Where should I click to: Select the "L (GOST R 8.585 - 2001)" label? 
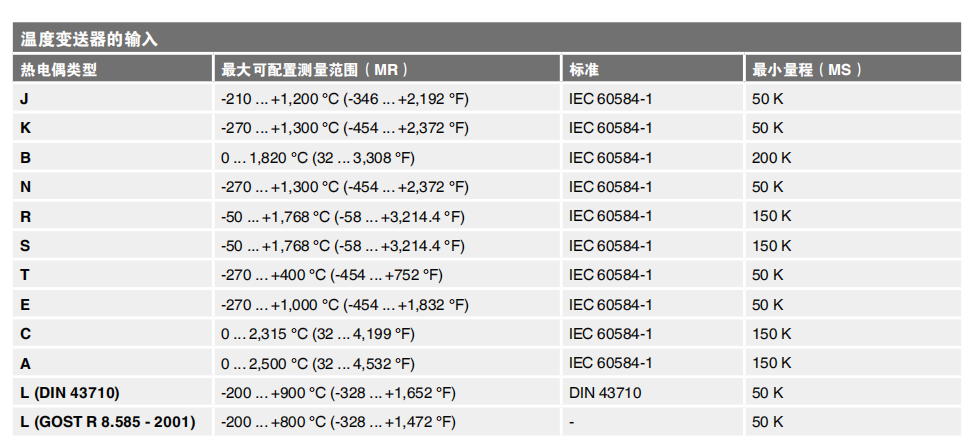click(x=107, y=422)
